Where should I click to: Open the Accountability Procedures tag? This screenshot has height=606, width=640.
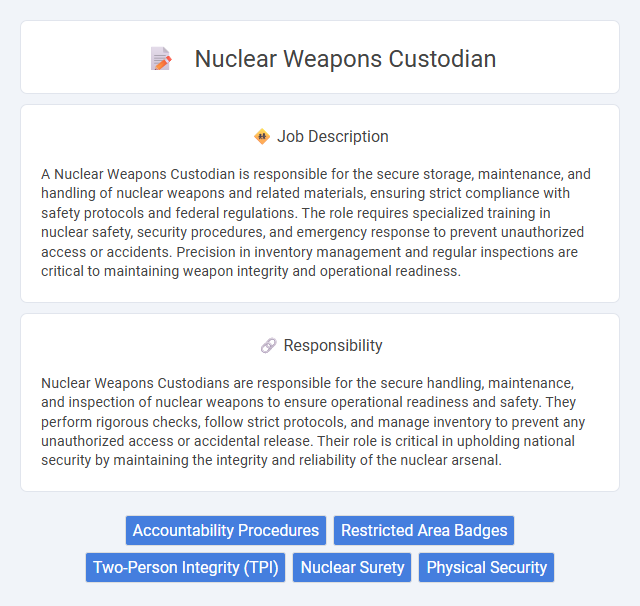tap(226, 531)
